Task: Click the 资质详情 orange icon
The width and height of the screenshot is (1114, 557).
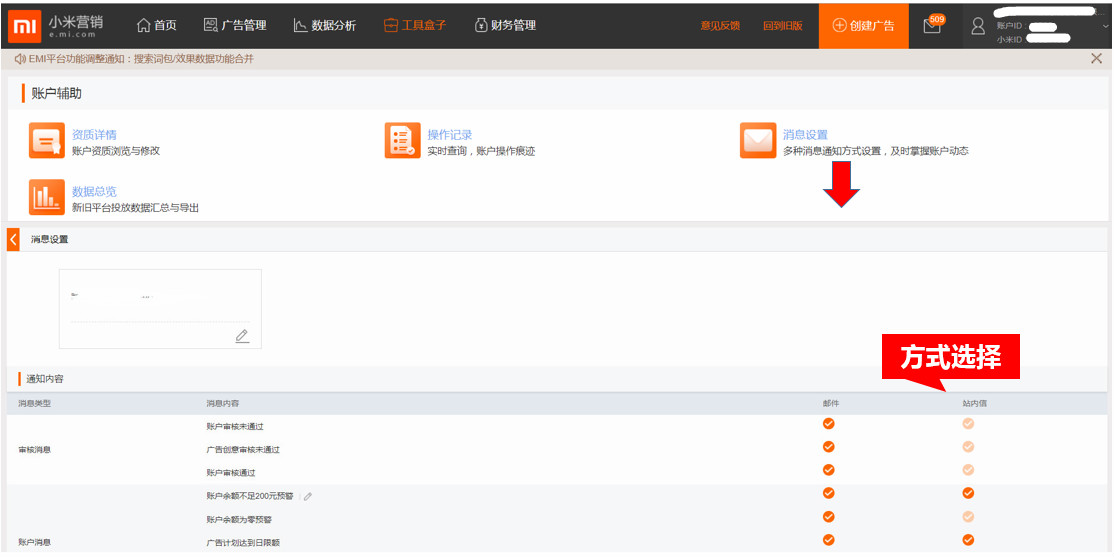Action: click(x=46, y=142)
